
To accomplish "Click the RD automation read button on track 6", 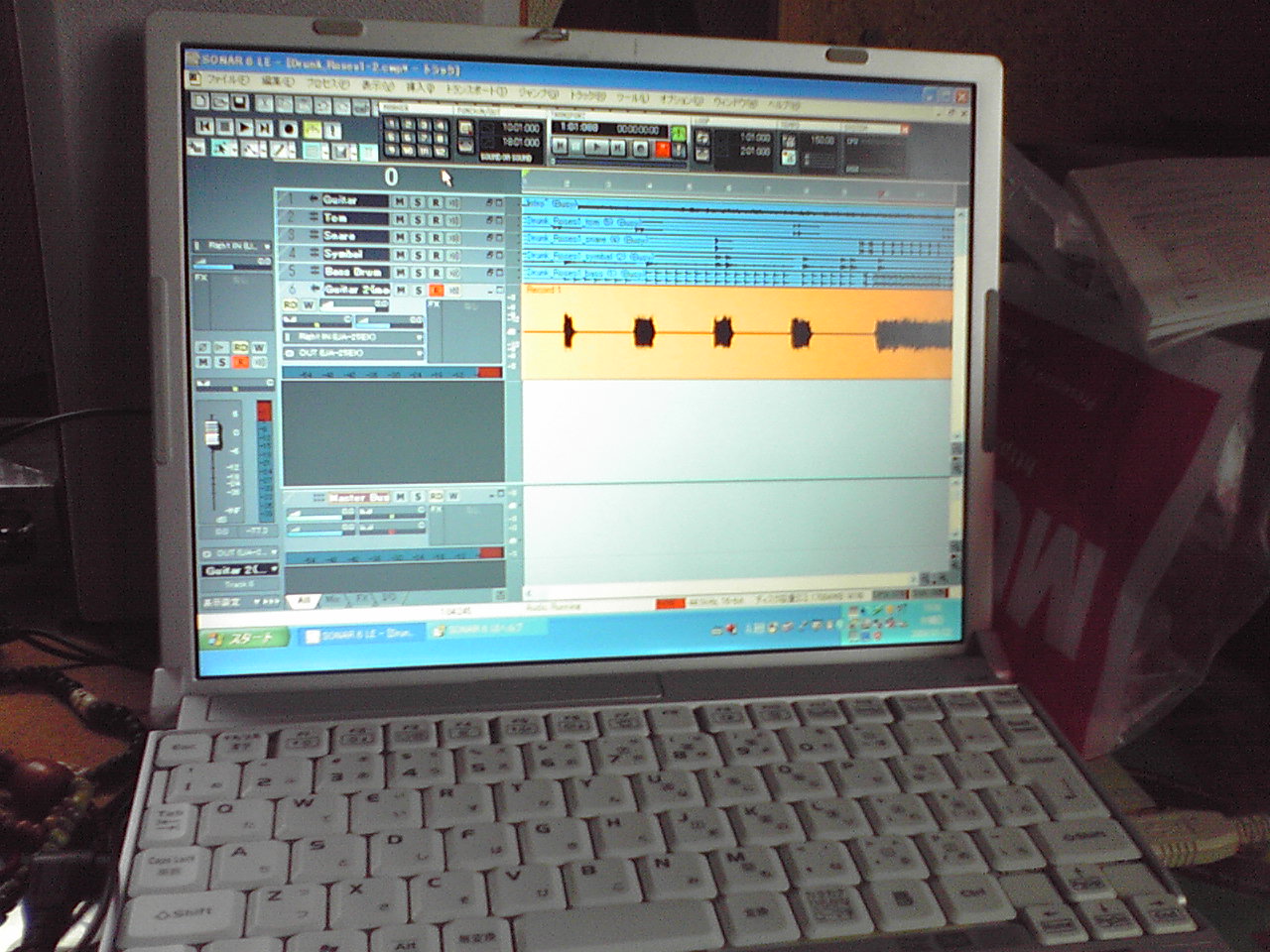I will (x=291, y=304).
